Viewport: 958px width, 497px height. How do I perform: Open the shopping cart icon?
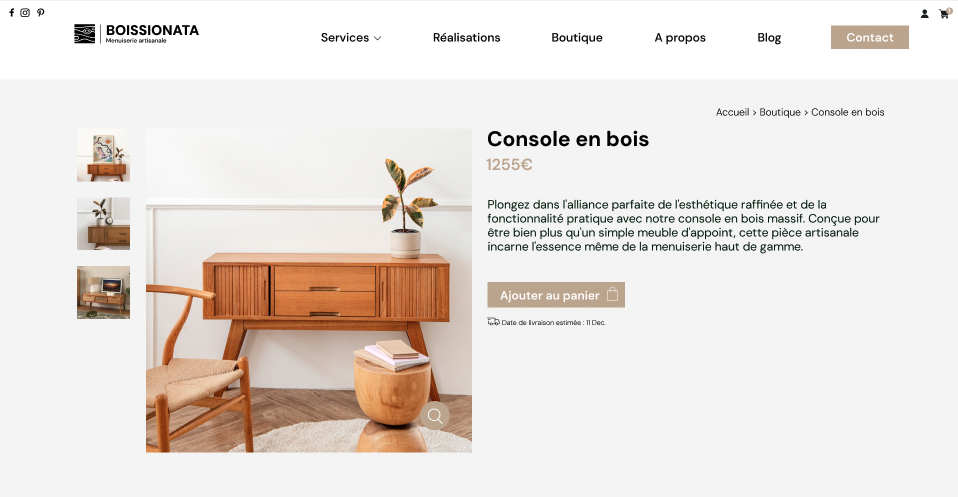pos(945,13)
